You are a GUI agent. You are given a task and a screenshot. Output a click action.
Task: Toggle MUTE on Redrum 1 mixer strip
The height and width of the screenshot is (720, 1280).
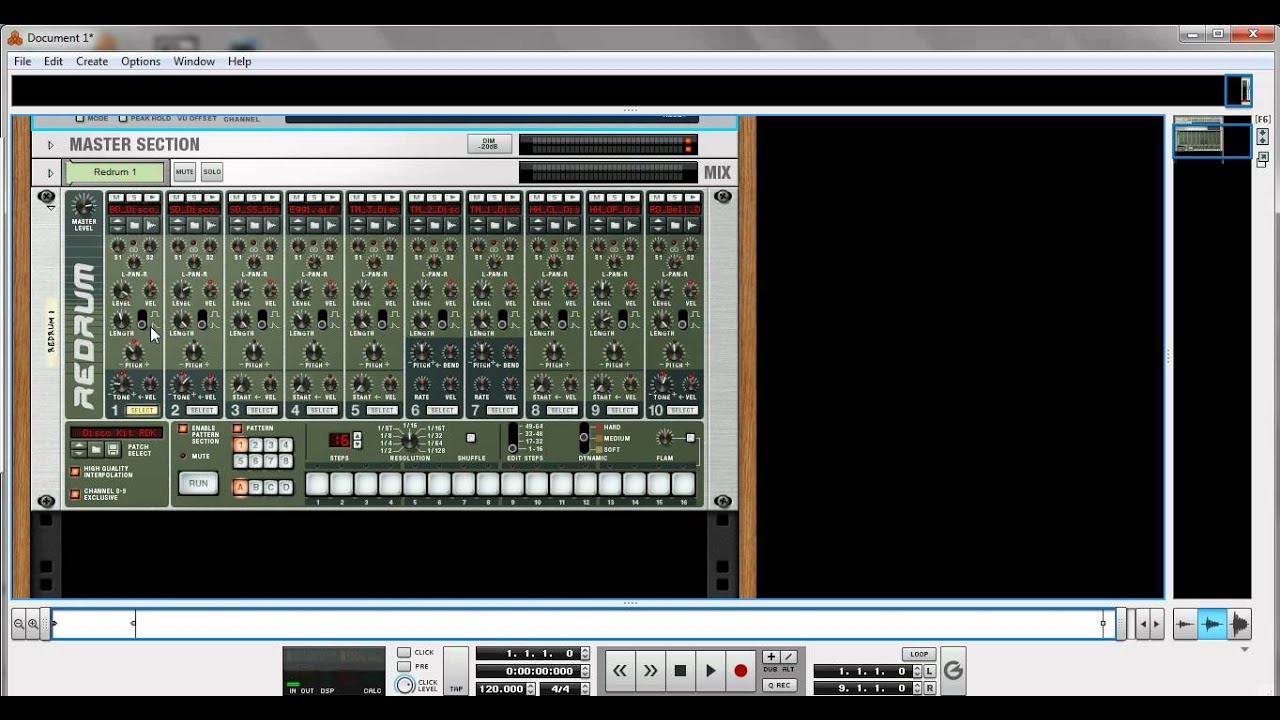click(x=185, y=172)
